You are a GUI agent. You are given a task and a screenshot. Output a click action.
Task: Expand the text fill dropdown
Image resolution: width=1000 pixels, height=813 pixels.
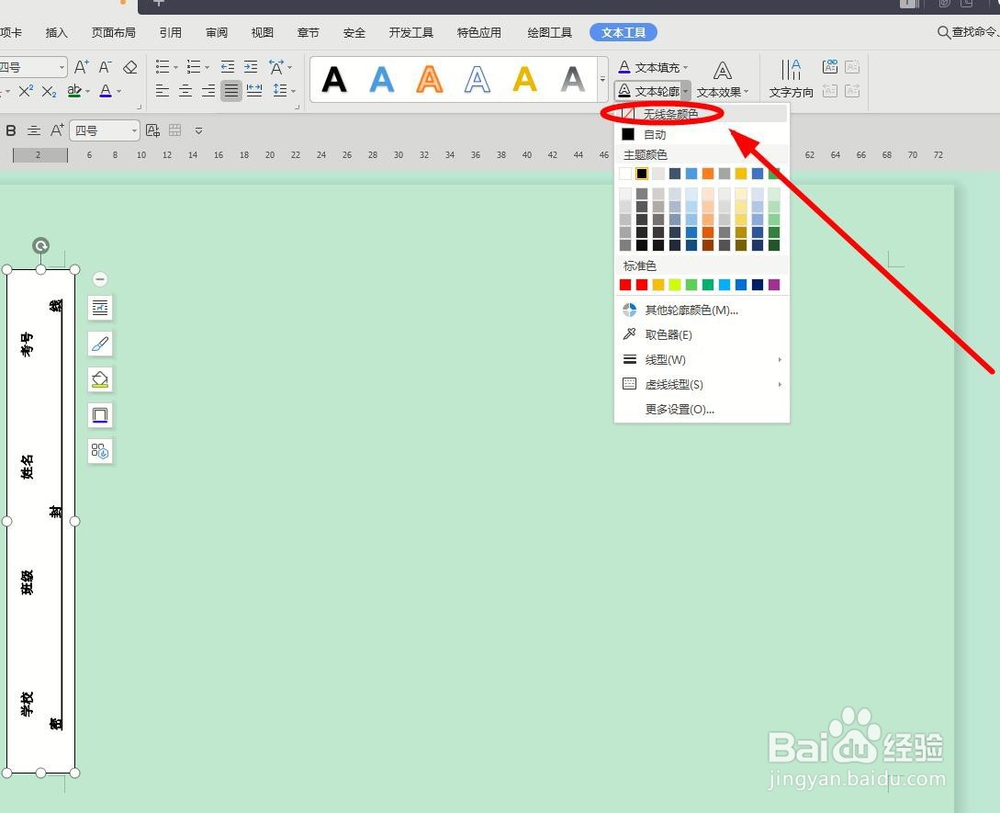(686, 68)
